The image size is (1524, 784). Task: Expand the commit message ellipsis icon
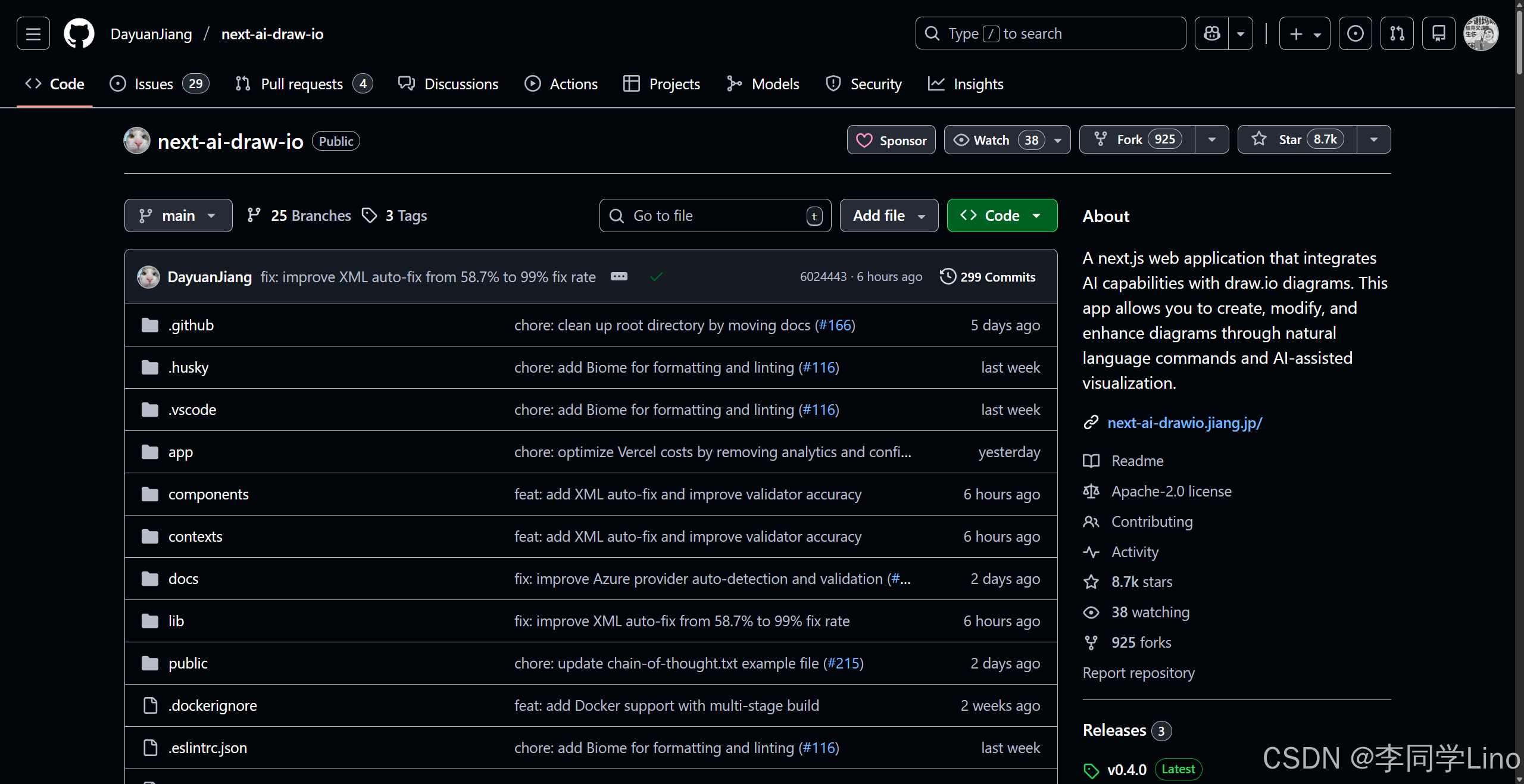click(x=619, y=277)
